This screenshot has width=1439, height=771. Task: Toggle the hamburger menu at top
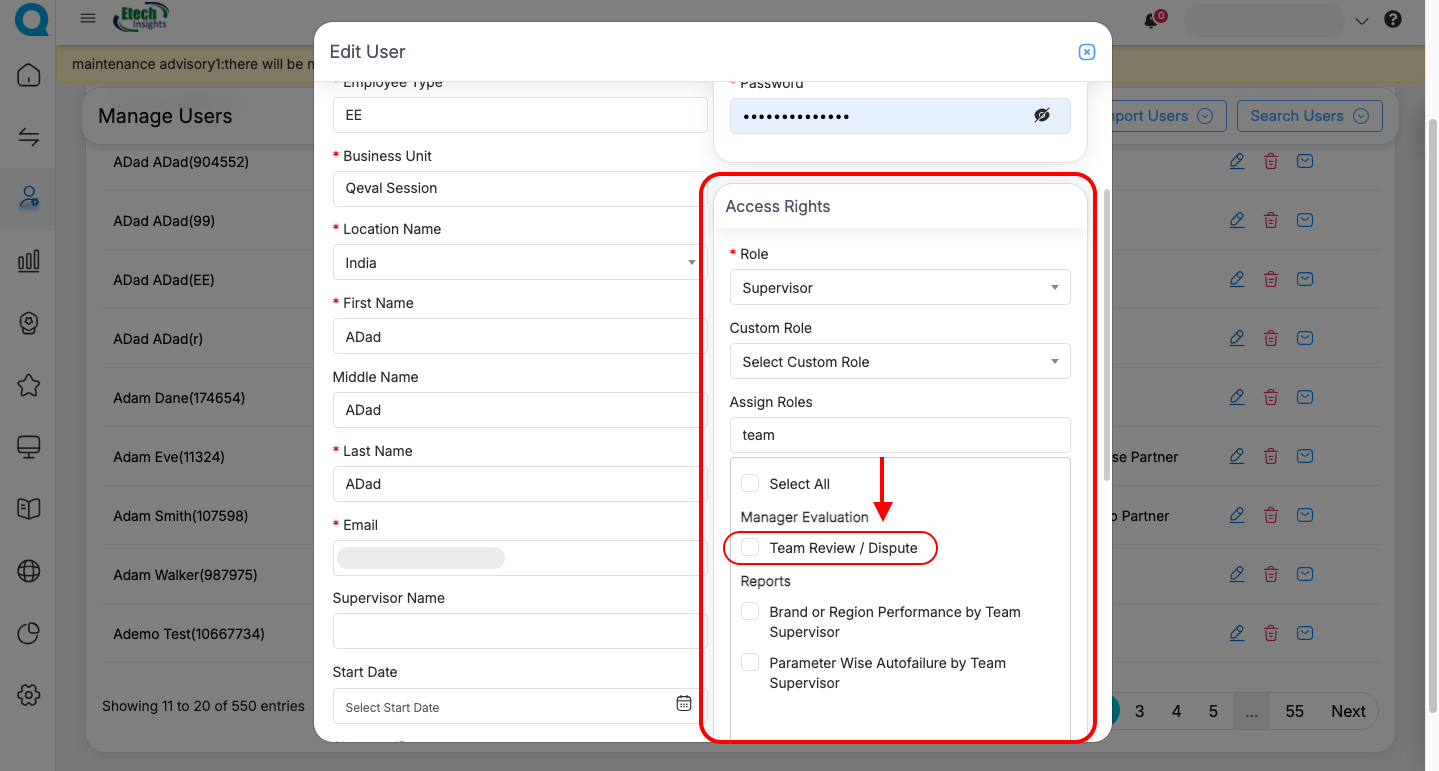[88, 19]
